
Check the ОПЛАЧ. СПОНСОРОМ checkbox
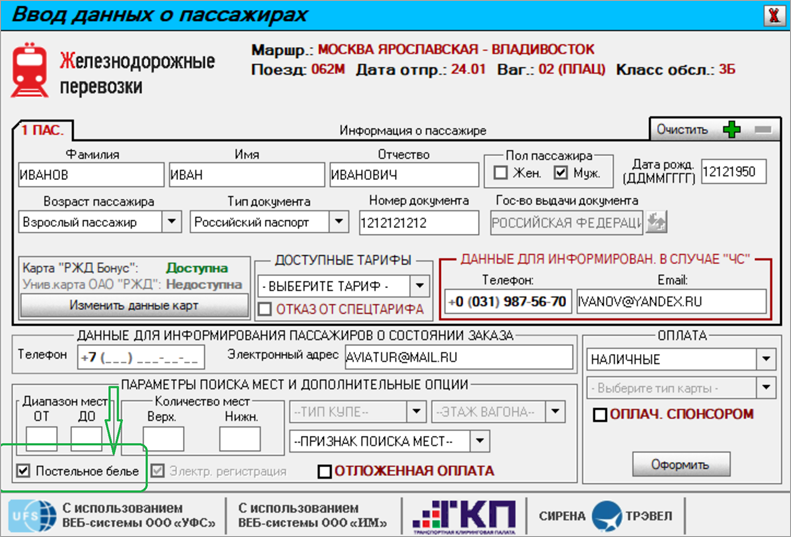[x=600, y=415]
